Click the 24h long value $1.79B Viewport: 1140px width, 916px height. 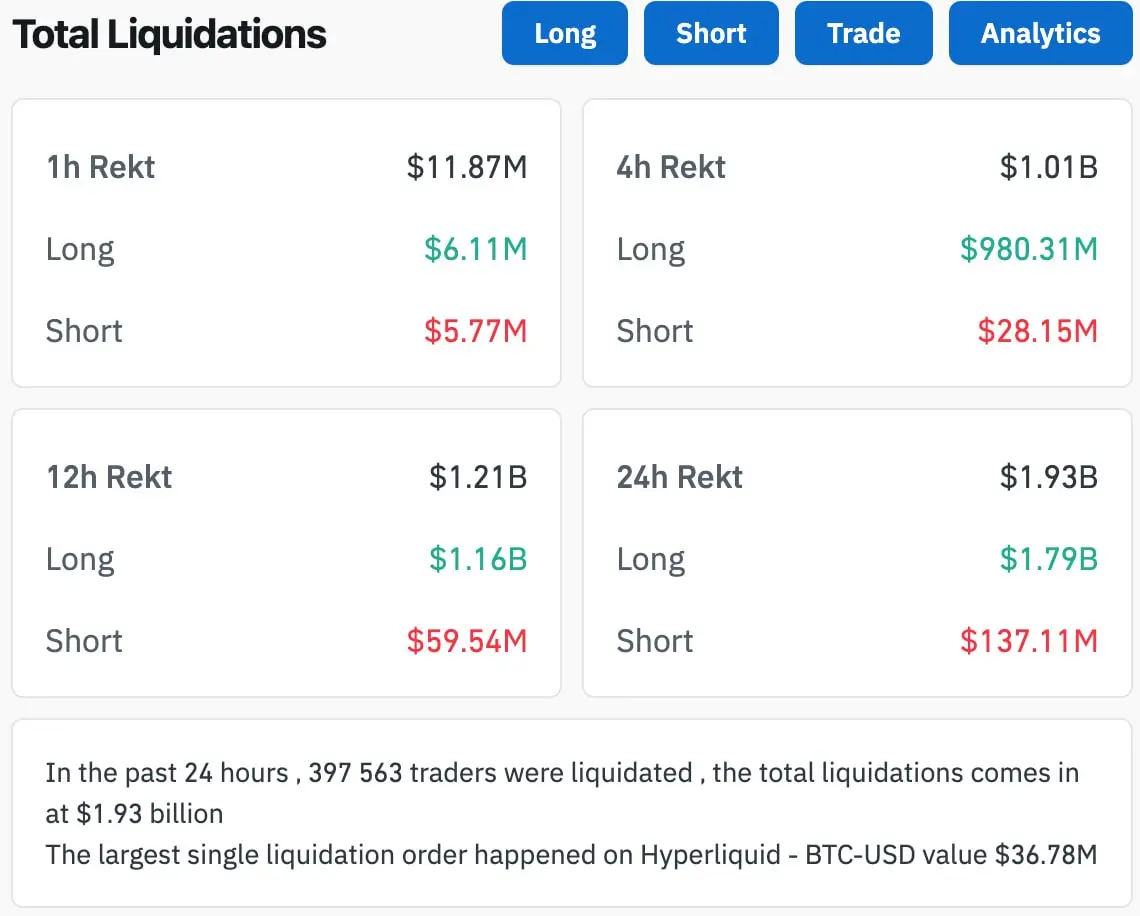pos(1048,559)
